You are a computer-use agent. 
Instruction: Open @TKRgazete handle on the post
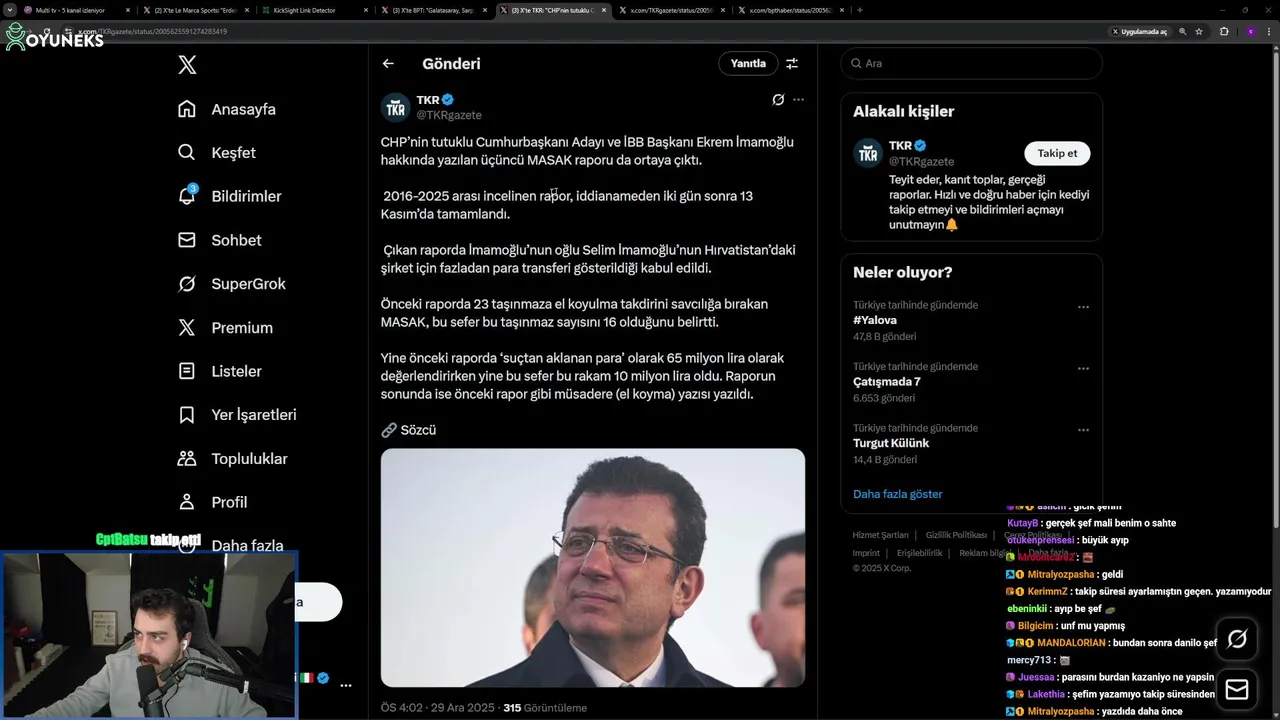point(449,115)
